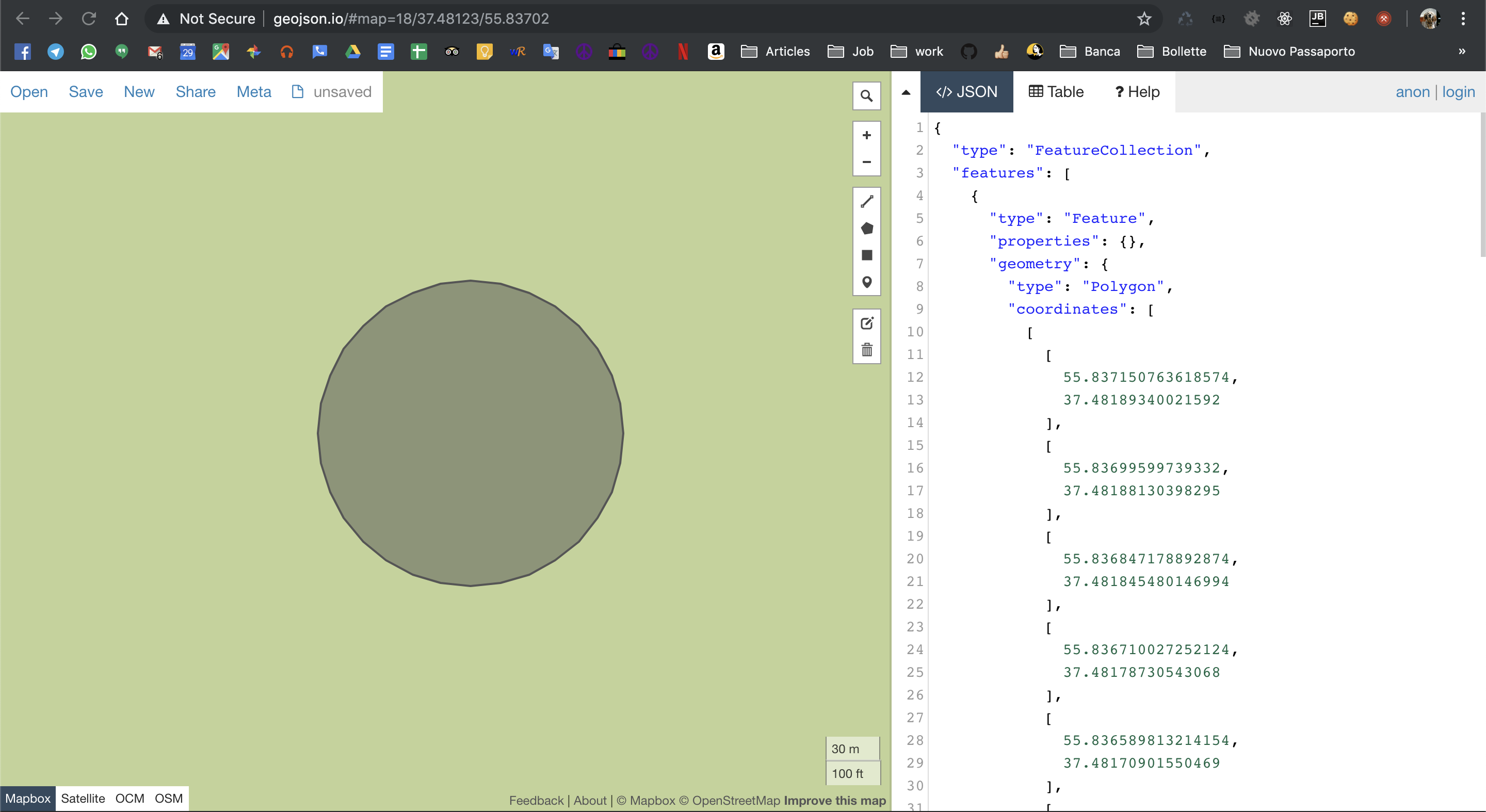This screenshot has width=1486, height=812.
Task: Switch the basemap to Satellite
Action: click(83, 799)
